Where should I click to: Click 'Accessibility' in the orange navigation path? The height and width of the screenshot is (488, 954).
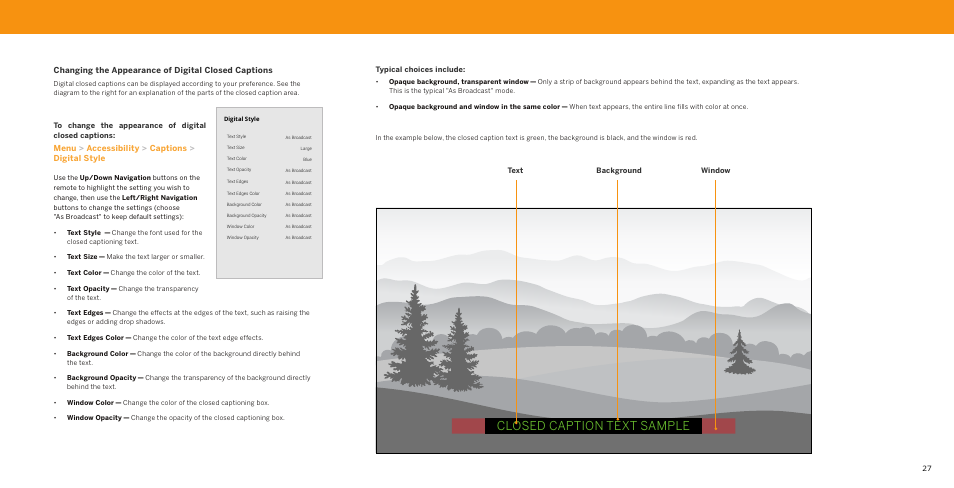coord(113,148)
